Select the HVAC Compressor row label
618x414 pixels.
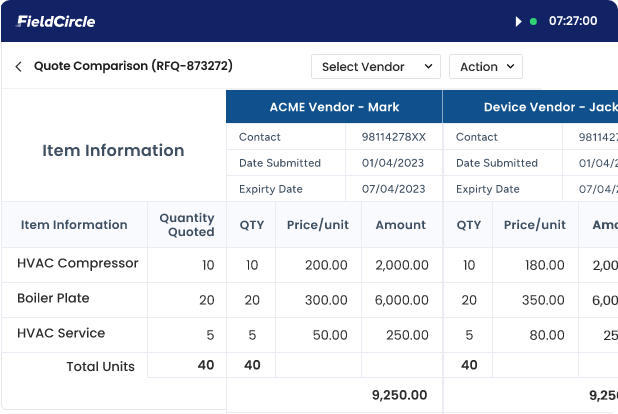(x=78, y=263)
